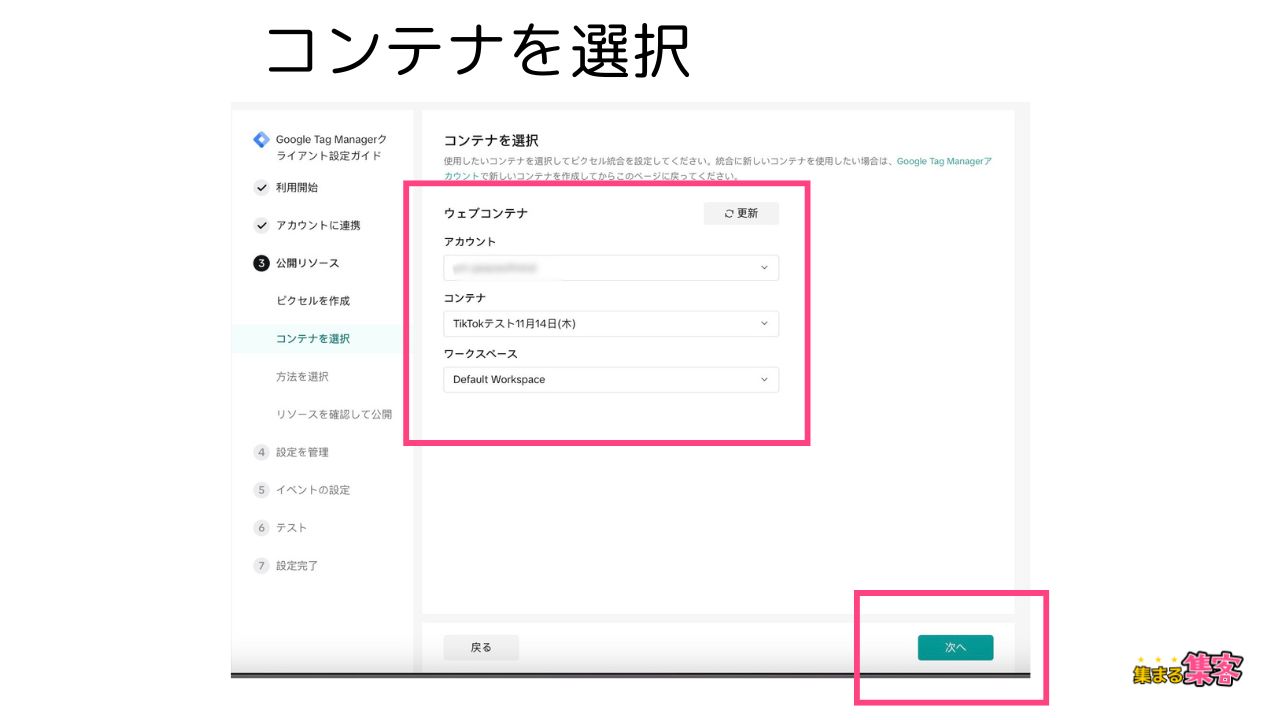Go to イベントの設定 step
The image size is (1280, 720).
pyautogui.click(x=313, y=490)
